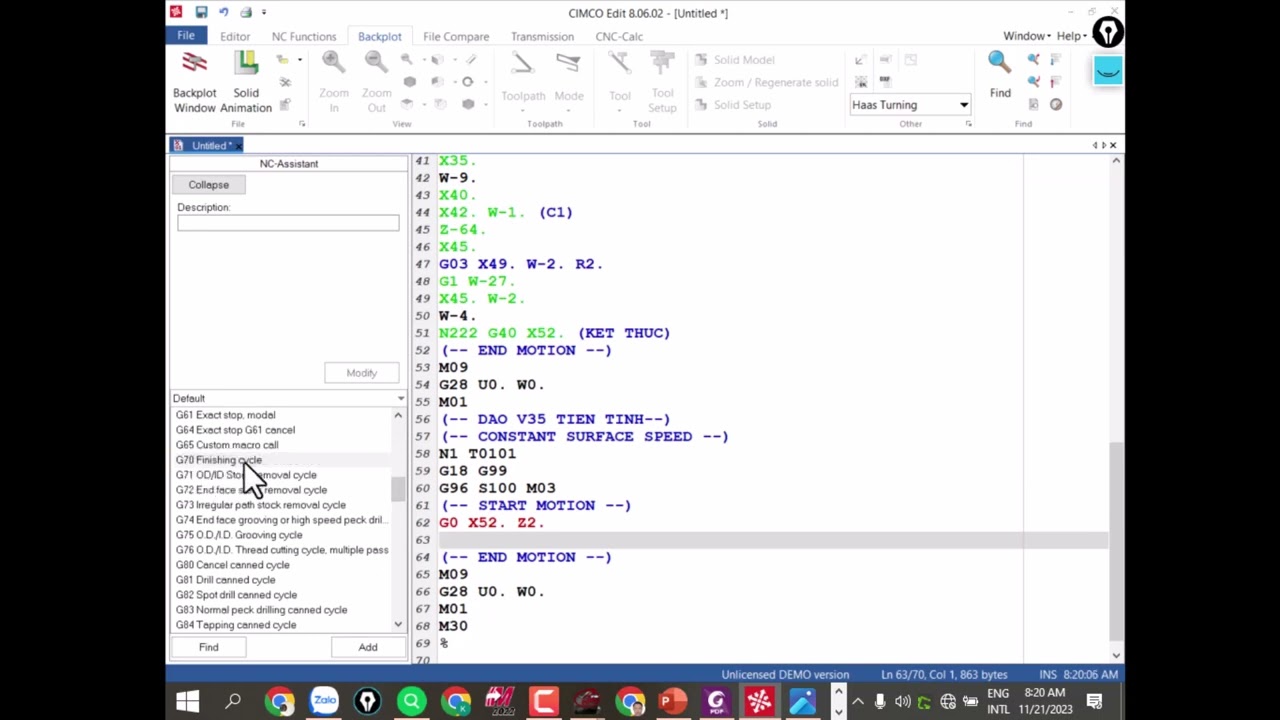Select the Untitled document tab
The image size is (1280, 720).
pyautogui.click(x=207, y=146)
